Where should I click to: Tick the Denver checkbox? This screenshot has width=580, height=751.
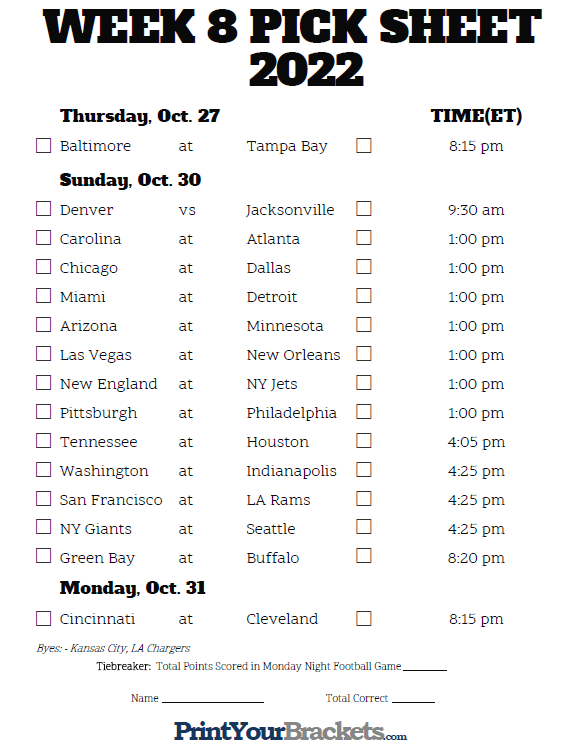click(44, 209)
